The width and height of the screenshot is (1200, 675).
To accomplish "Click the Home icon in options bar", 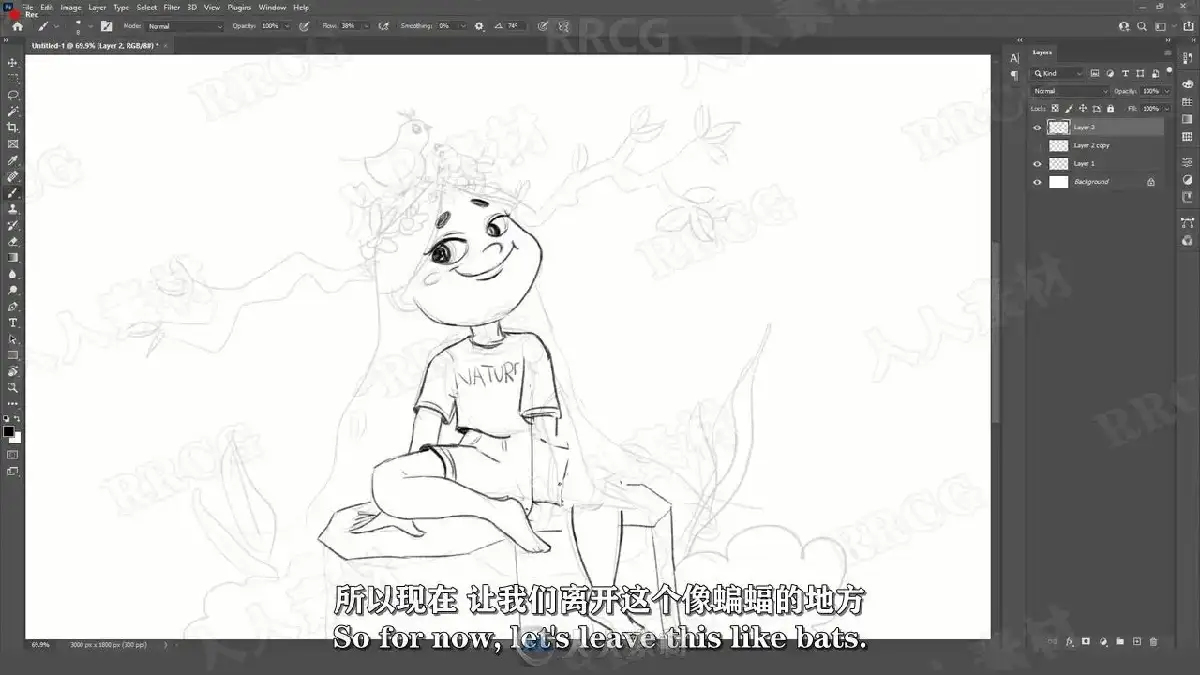I will [x=16, y=26].
